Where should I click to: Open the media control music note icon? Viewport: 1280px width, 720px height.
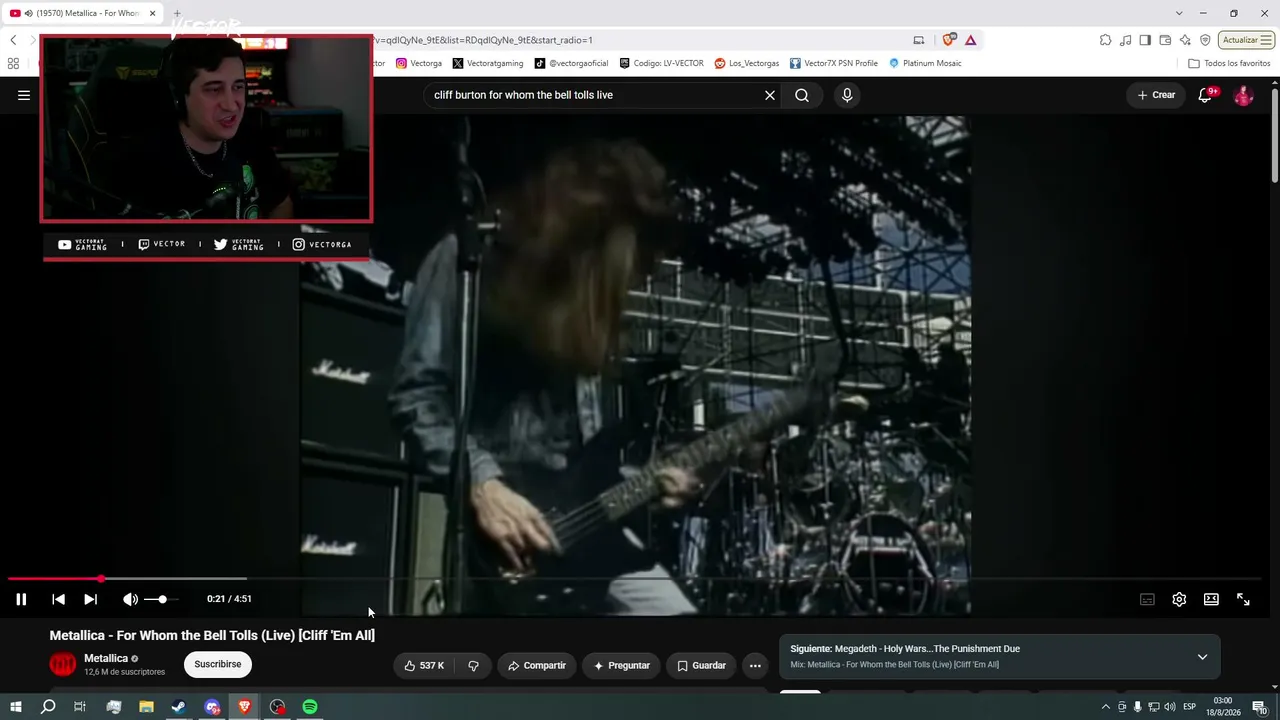coord(1125,40)
